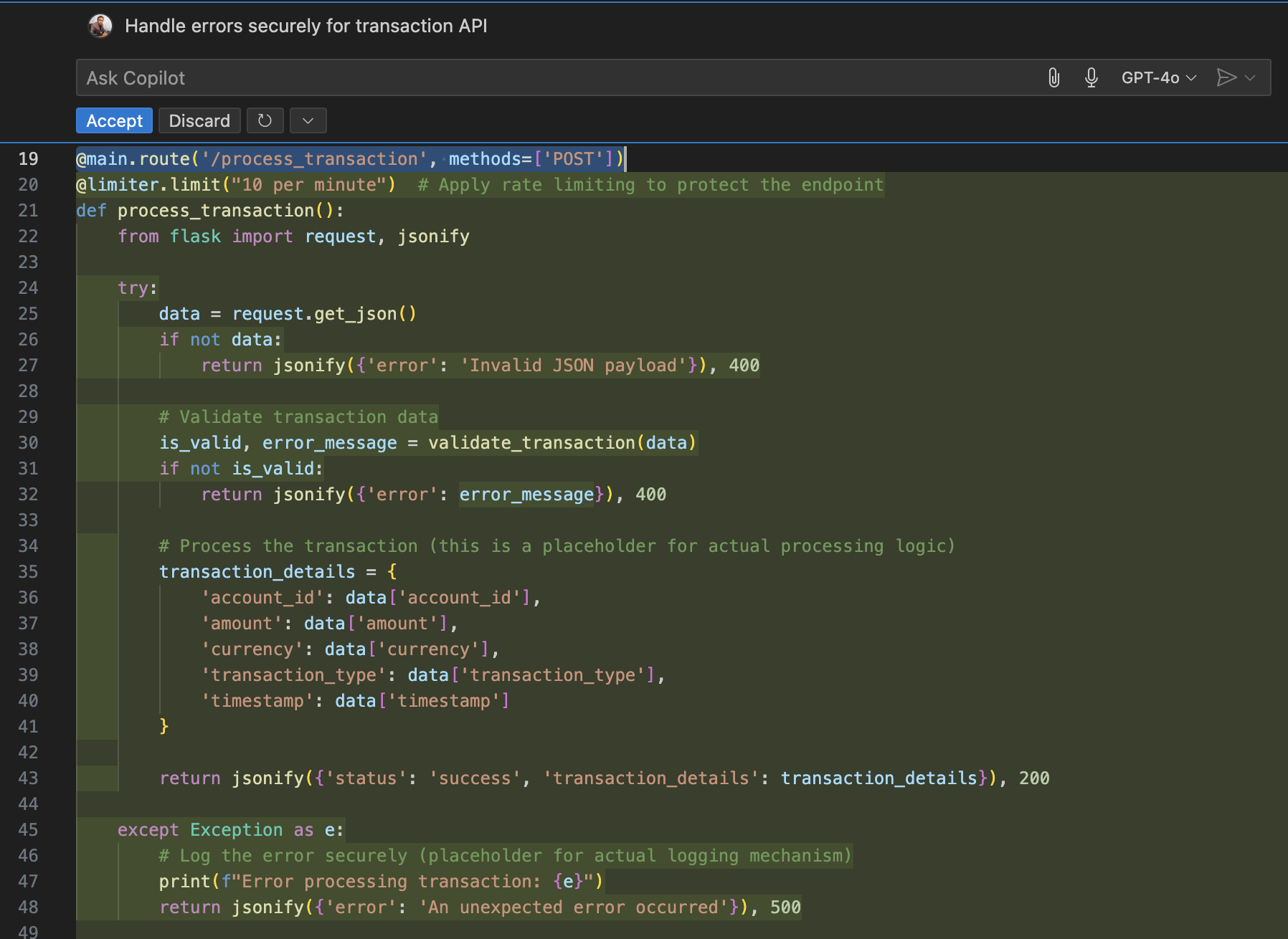
Task: Discard the suggested code changes
Action: tap(199, 120)
